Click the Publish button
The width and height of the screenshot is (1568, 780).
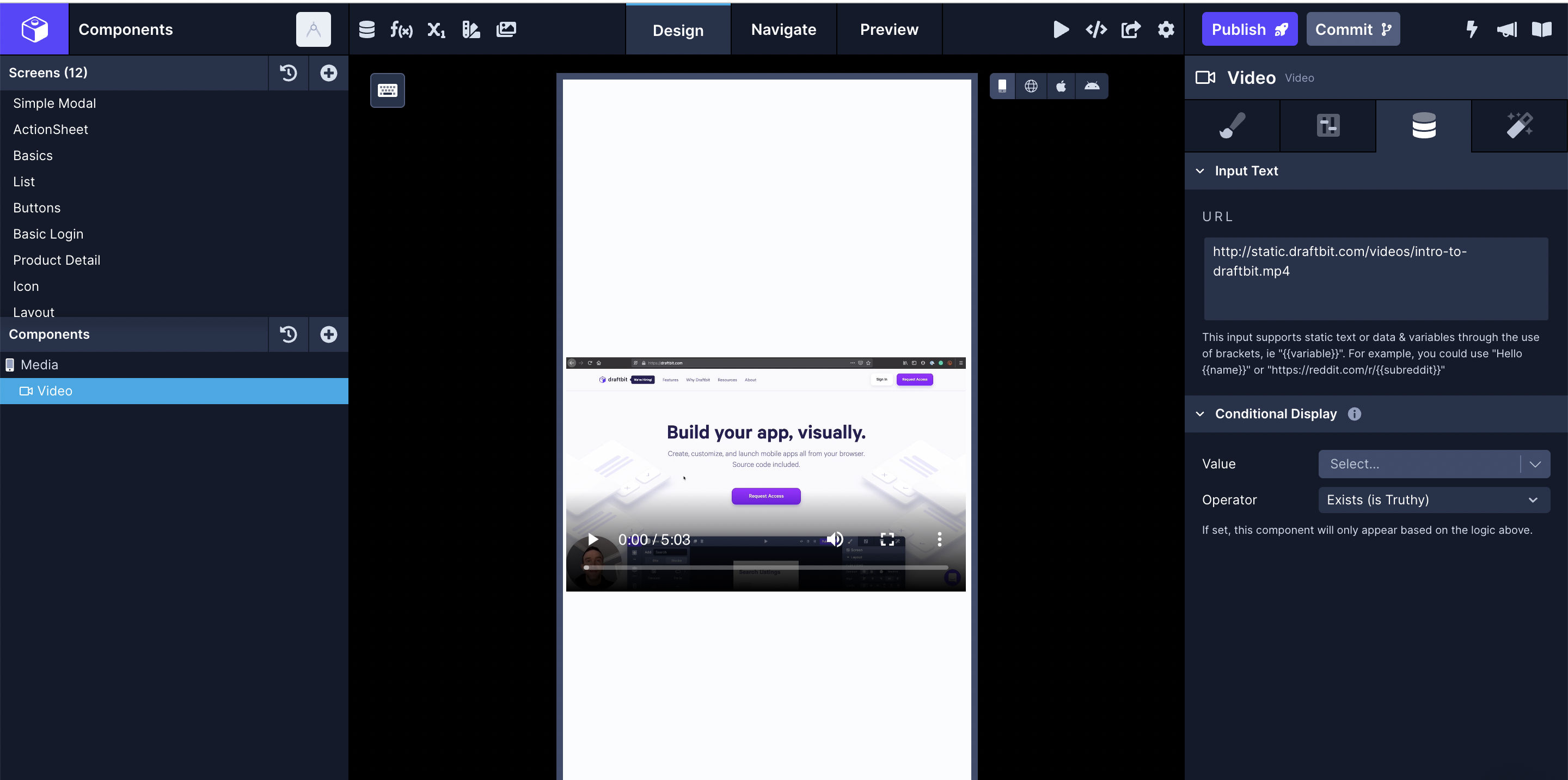coord(1249,29)
